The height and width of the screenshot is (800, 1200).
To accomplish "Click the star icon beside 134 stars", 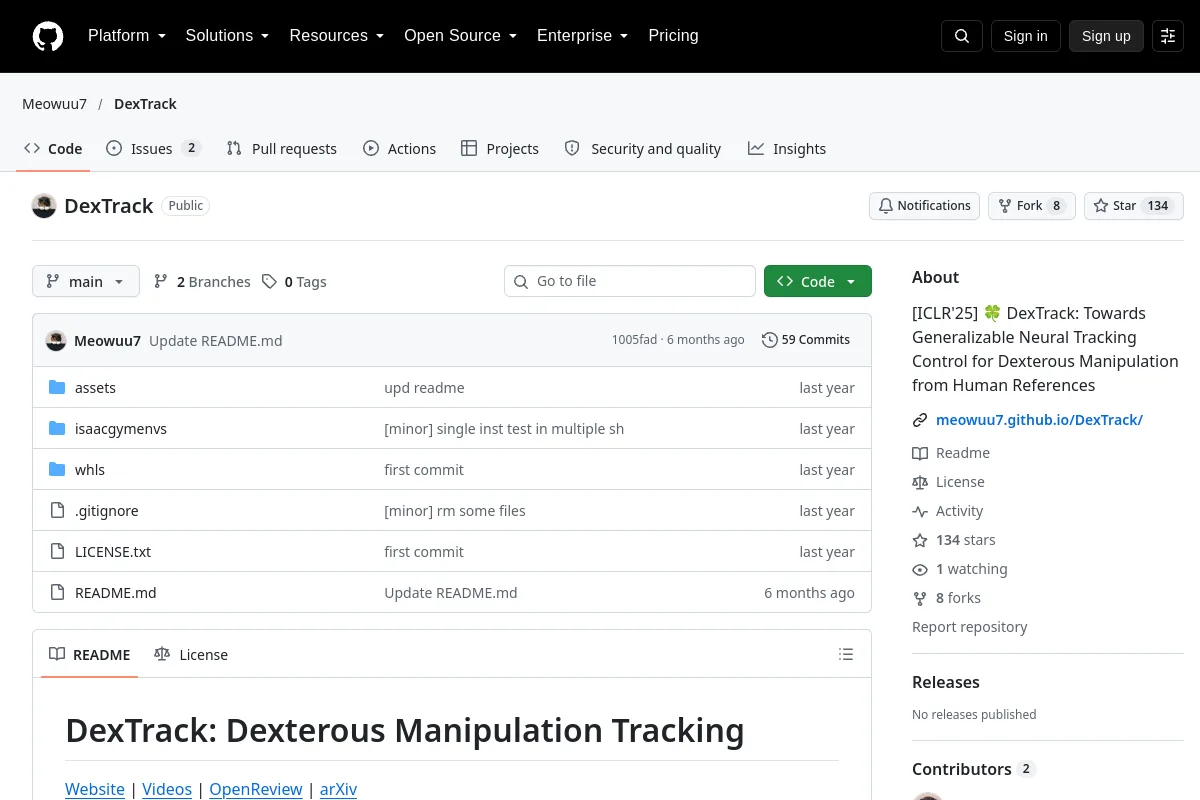I will pos(920,540).
